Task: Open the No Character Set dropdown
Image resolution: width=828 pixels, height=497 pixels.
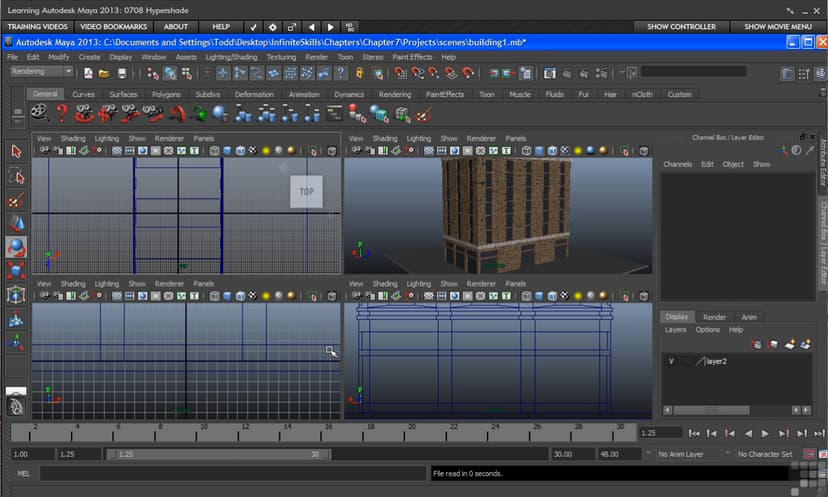Action: [765, 454]
